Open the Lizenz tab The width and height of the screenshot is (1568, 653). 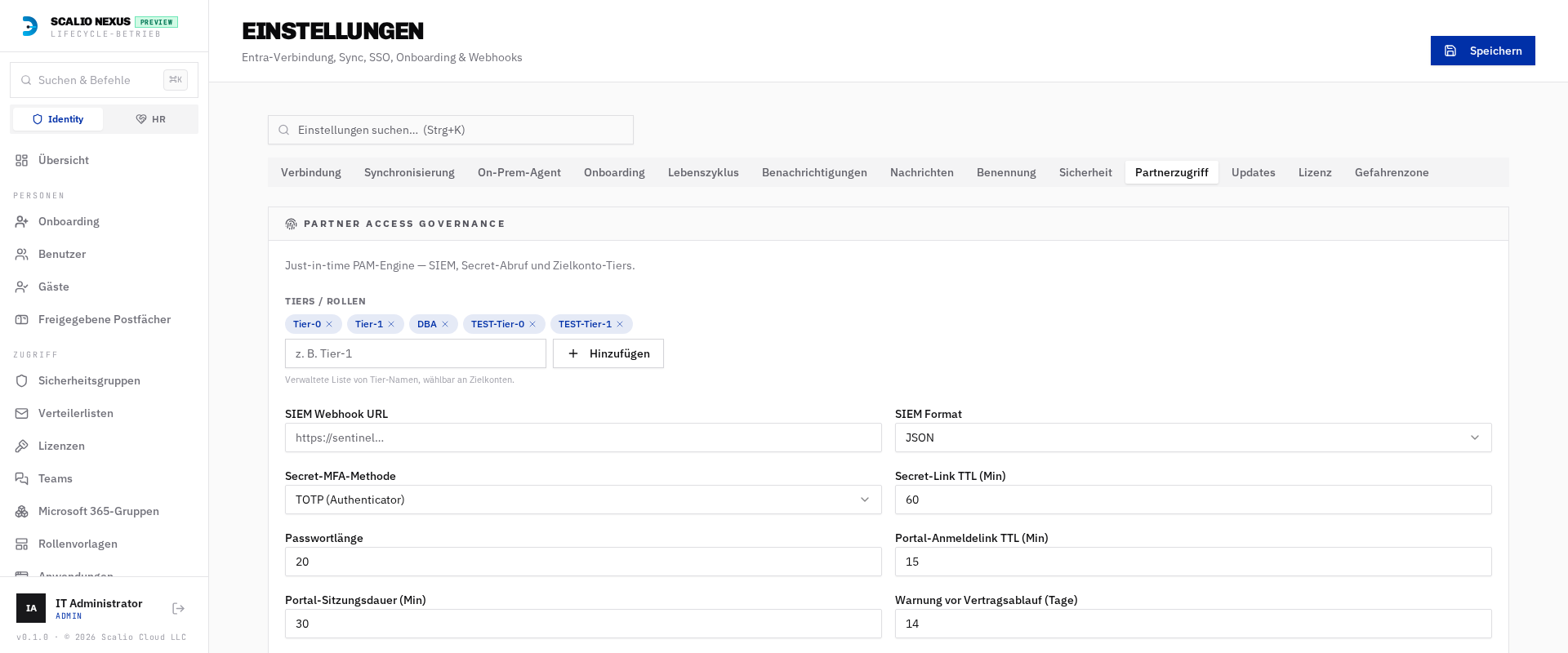(1315, 172)
